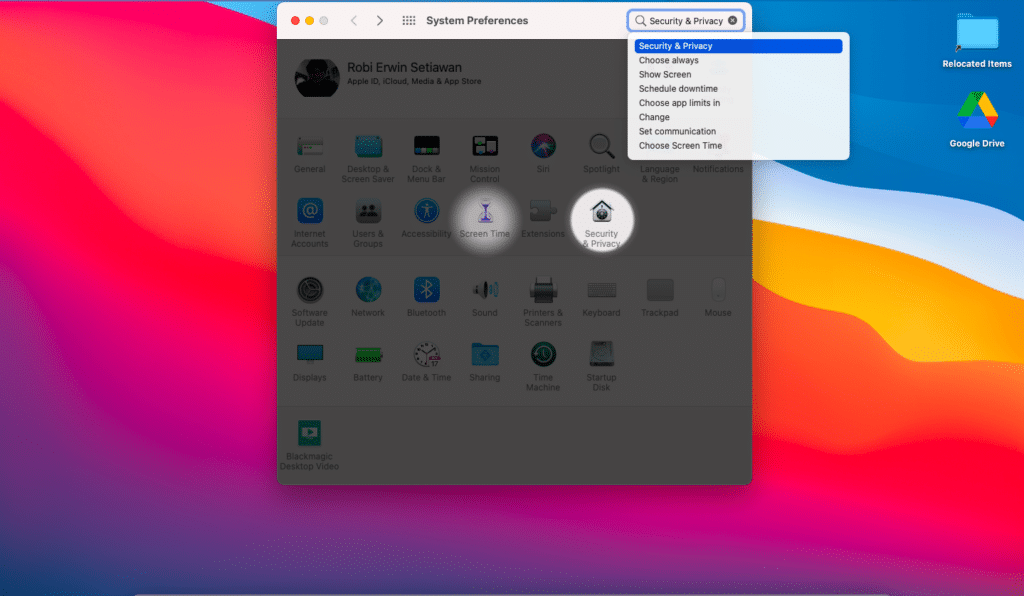
Task: Open Sound preferences
Action: (485, 298)
